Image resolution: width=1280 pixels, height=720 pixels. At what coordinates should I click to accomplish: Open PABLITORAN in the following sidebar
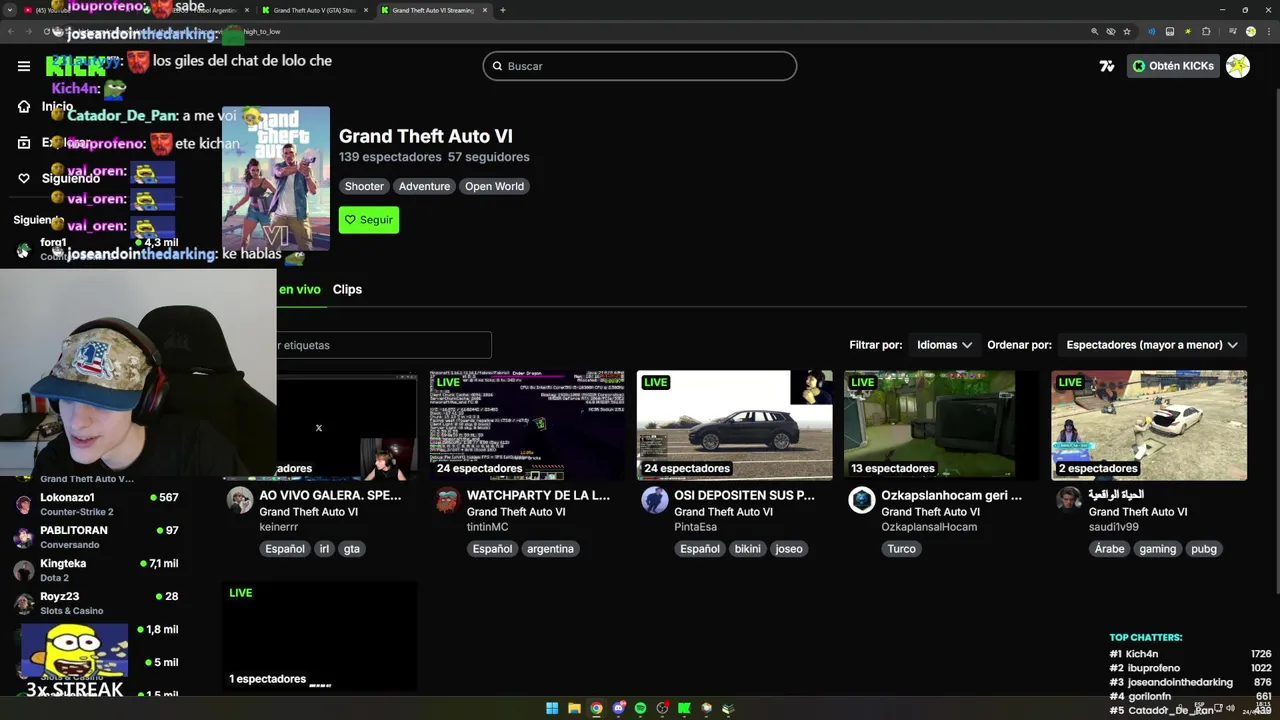pyautogui.click(x=96, y=537)
